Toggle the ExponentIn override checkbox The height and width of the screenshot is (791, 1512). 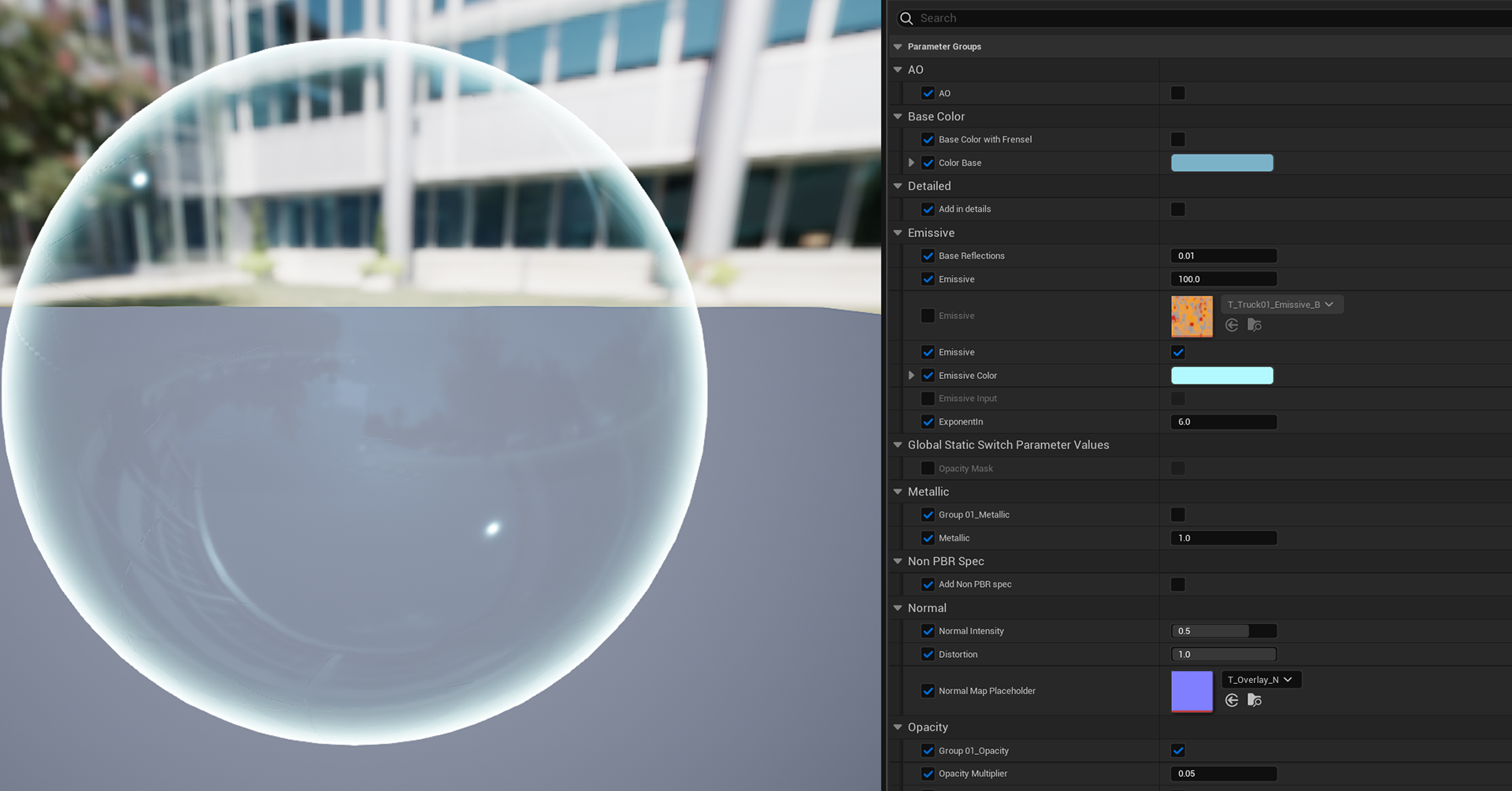[928, 422]
